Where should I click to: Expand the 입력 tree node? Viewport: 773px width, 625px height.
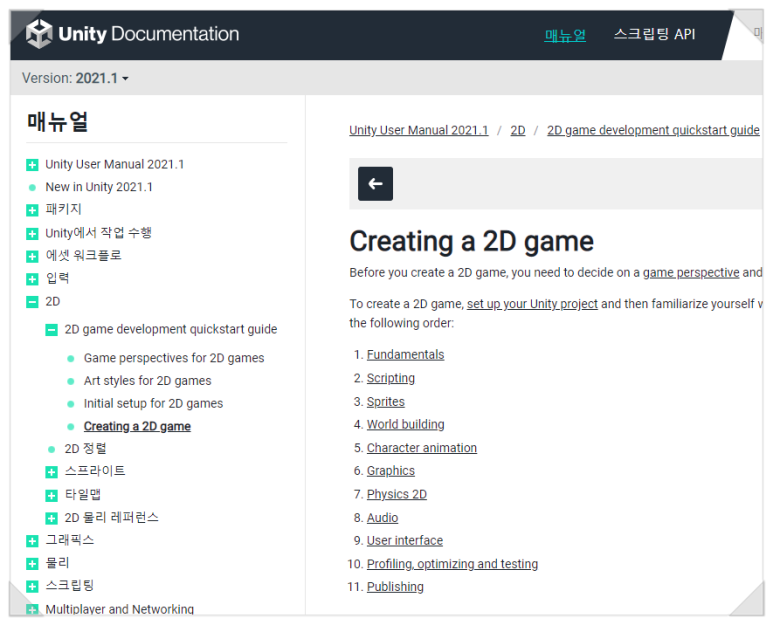pos(32,279)
